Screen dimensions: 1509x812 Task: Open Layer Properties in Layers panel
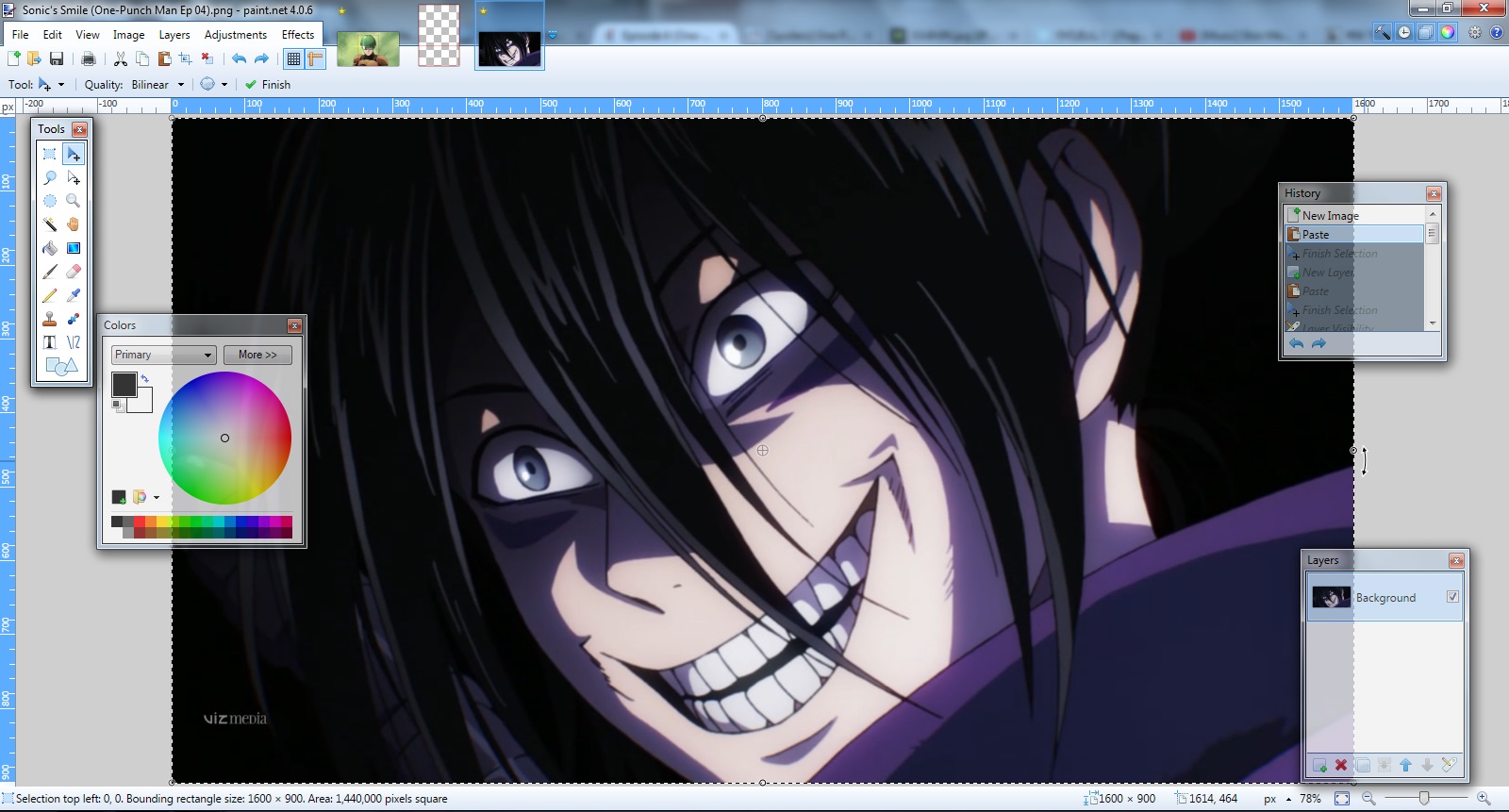pos(1450,765)
